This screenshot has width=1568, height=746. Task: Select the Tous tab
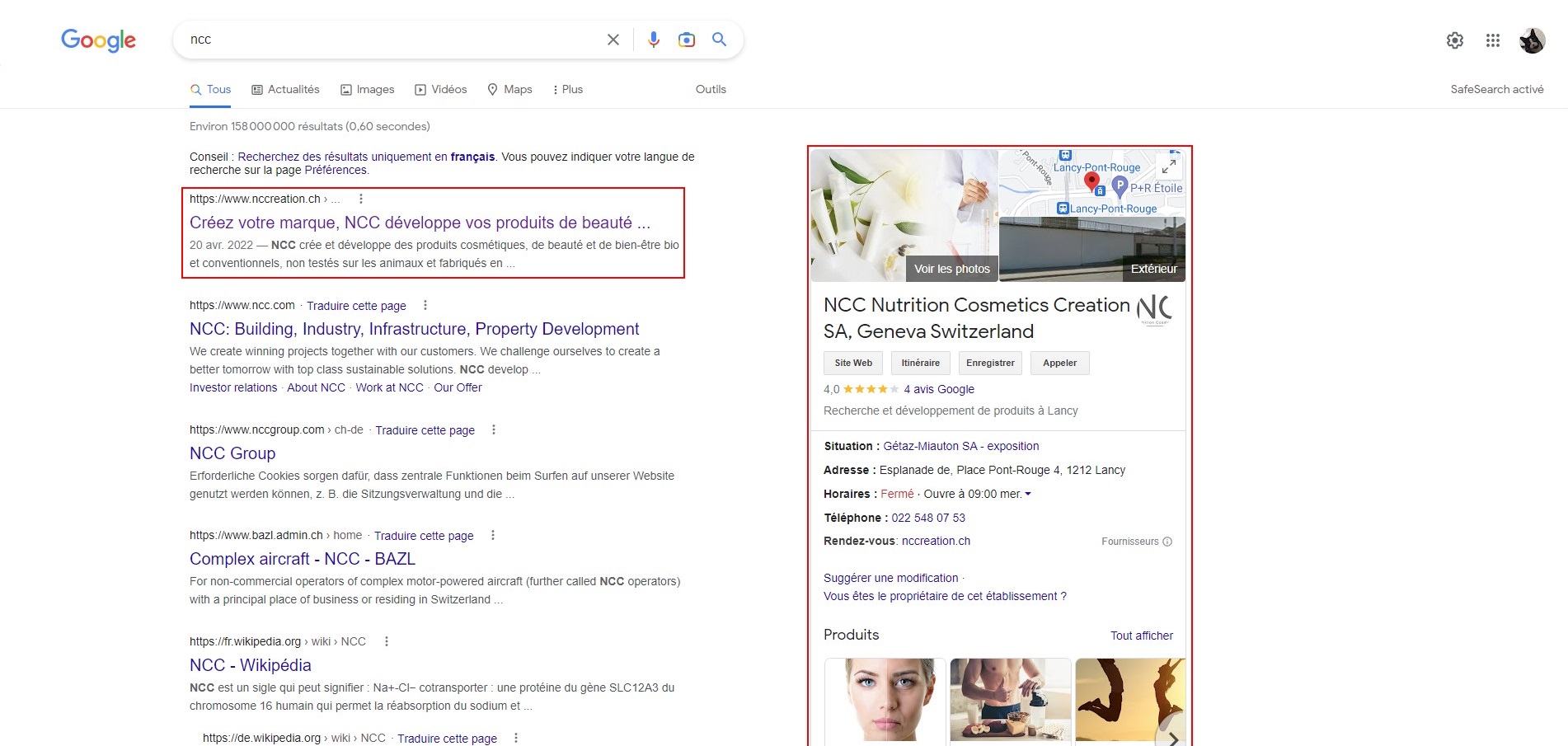(210, 89)
